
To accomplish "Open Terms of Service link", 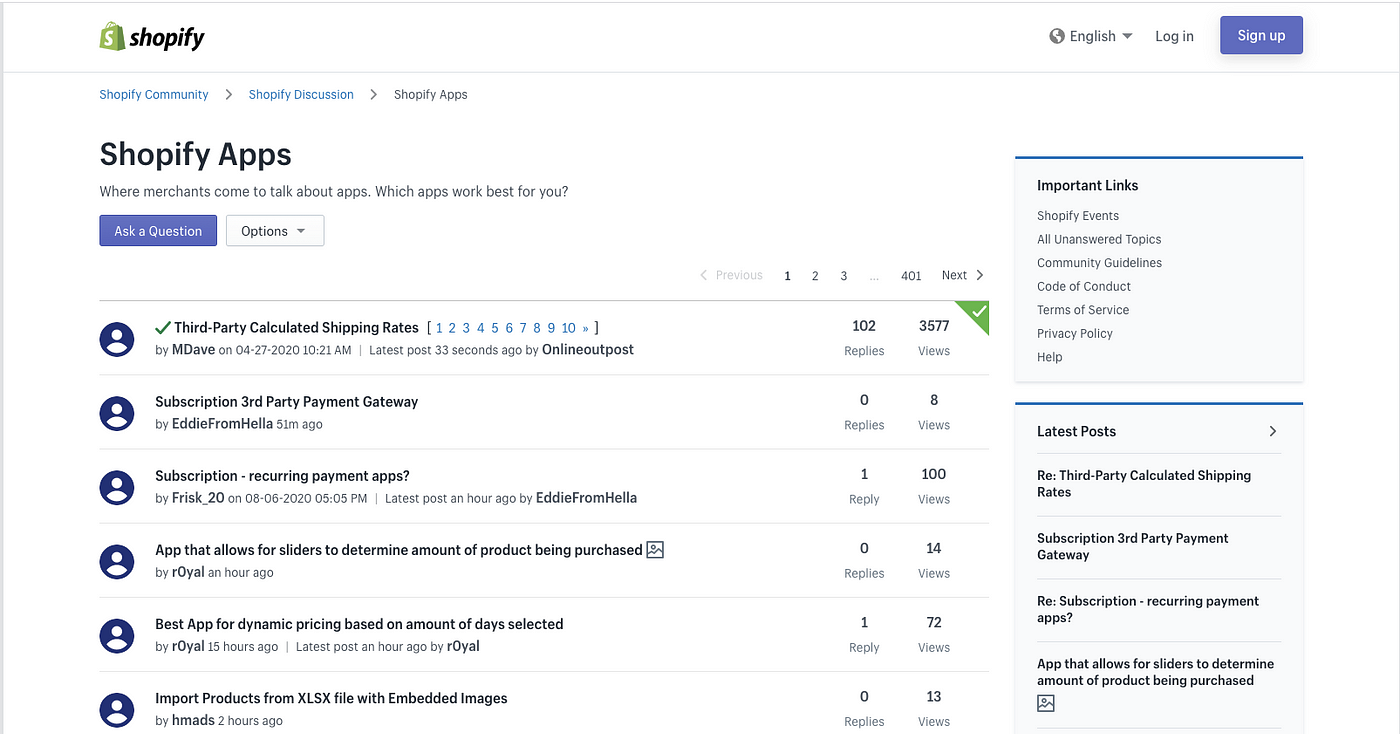I will pyautogui.click(x=1083, y=310).
